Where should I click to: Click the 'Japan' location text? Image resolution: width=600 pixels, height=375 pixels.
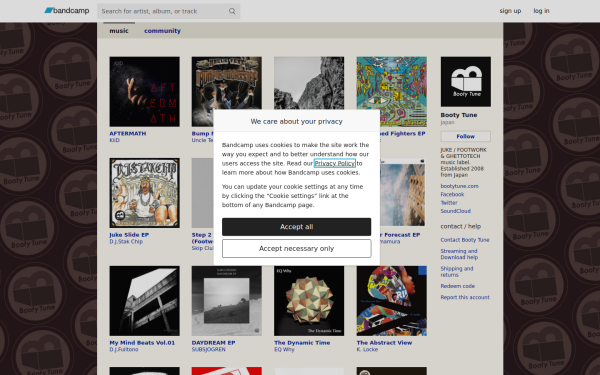tap(447, 122)
